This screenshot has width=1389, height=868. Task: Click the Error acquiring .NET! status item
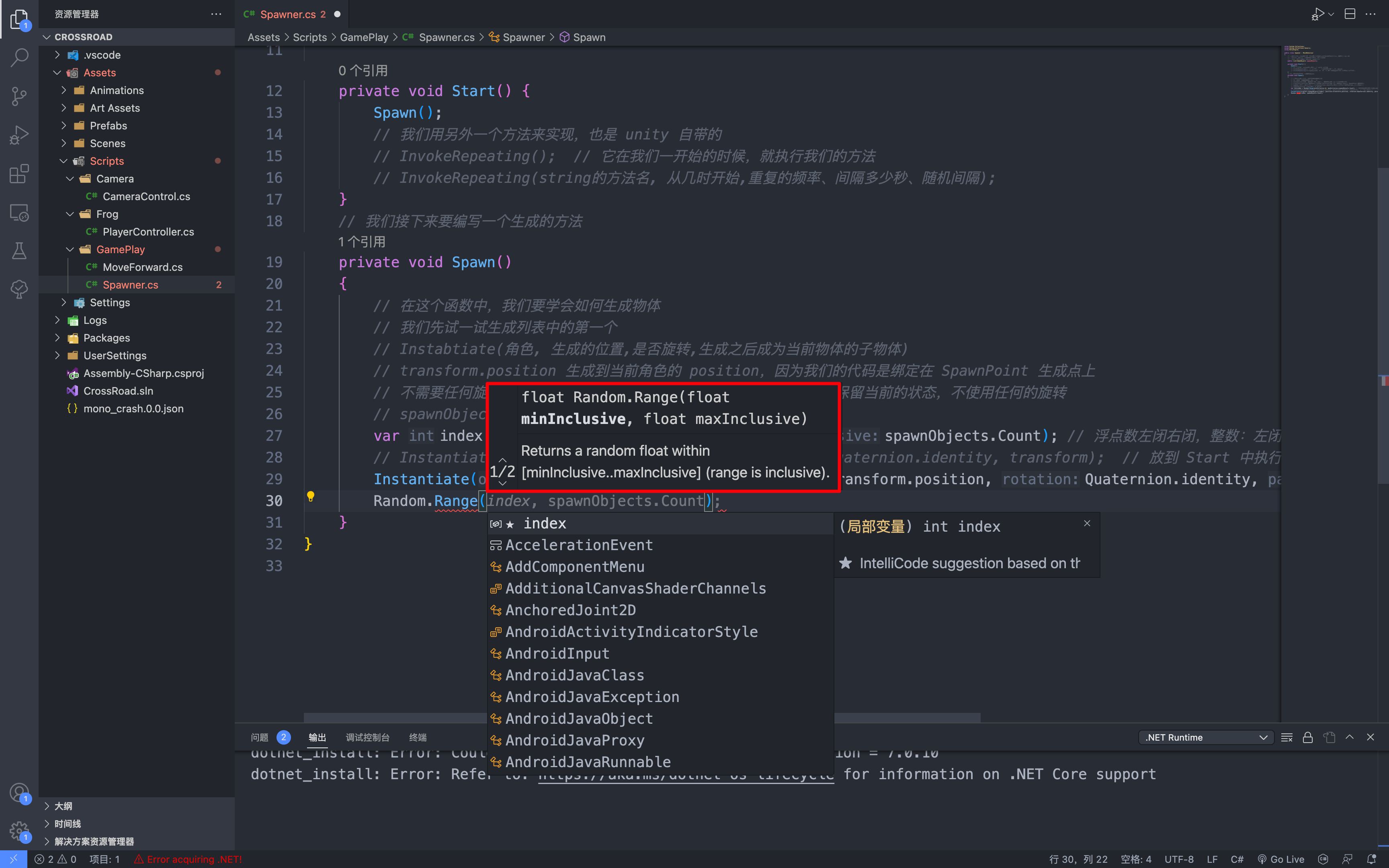188,859
